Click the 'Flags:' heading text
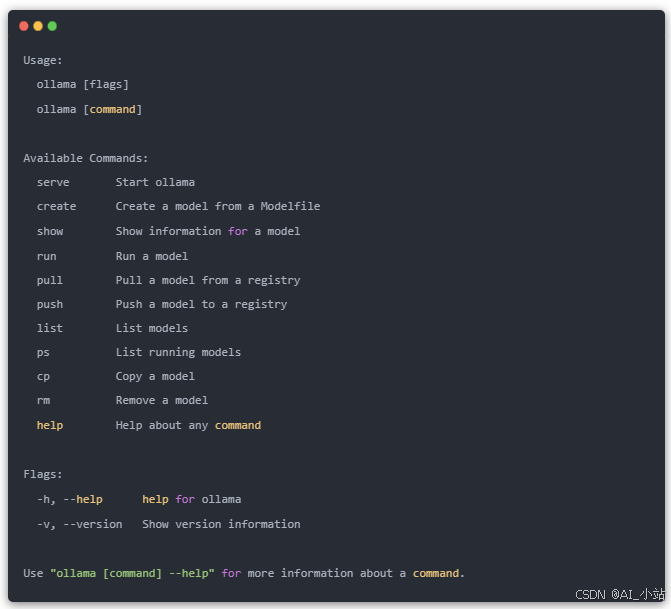The width and height of the screenshot is (671, 609). click(43, 475)
